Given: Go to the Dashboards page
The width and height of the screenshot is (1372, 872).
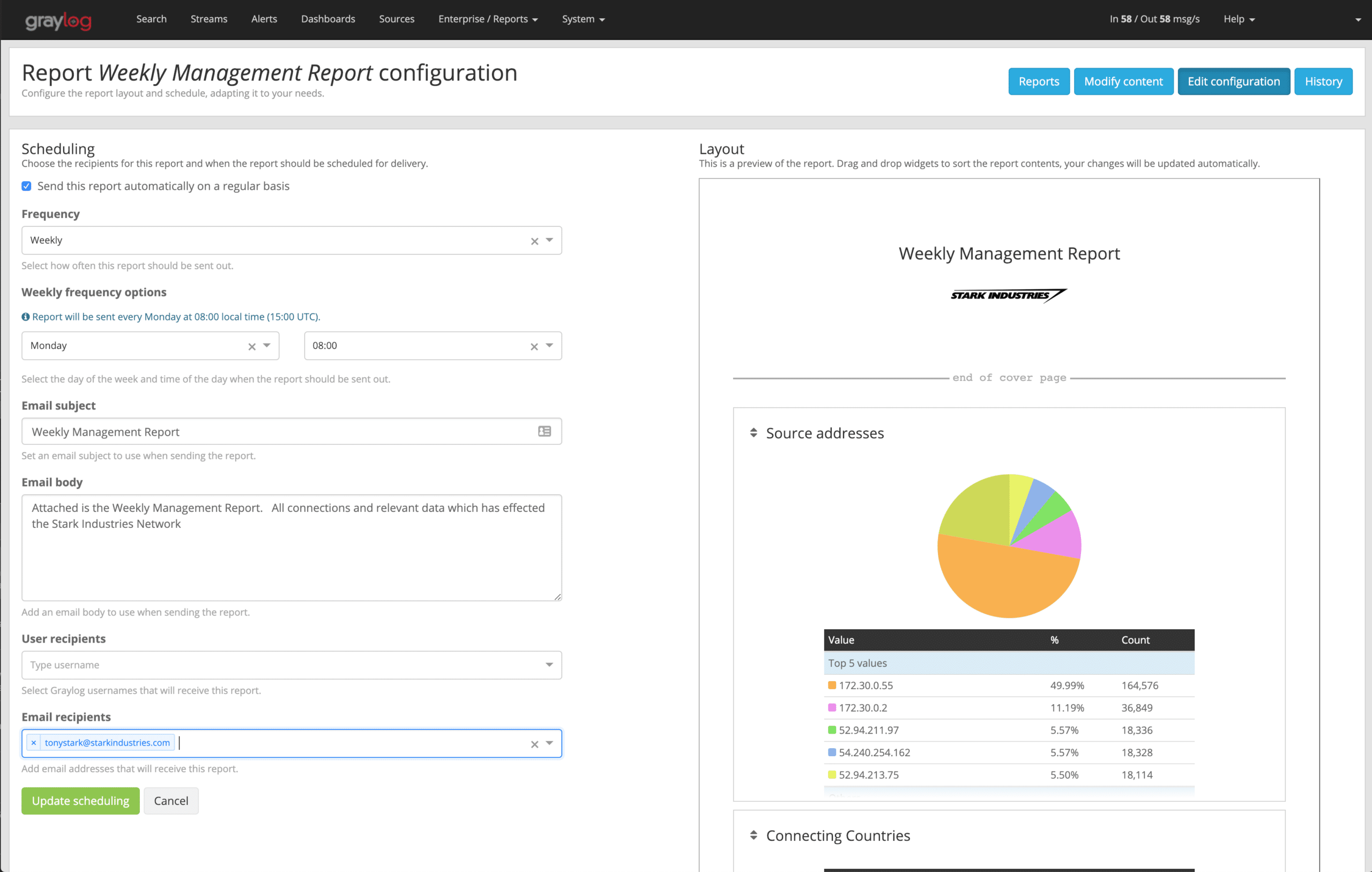Looking at the screenshot, I should click(x=327, y=19).
